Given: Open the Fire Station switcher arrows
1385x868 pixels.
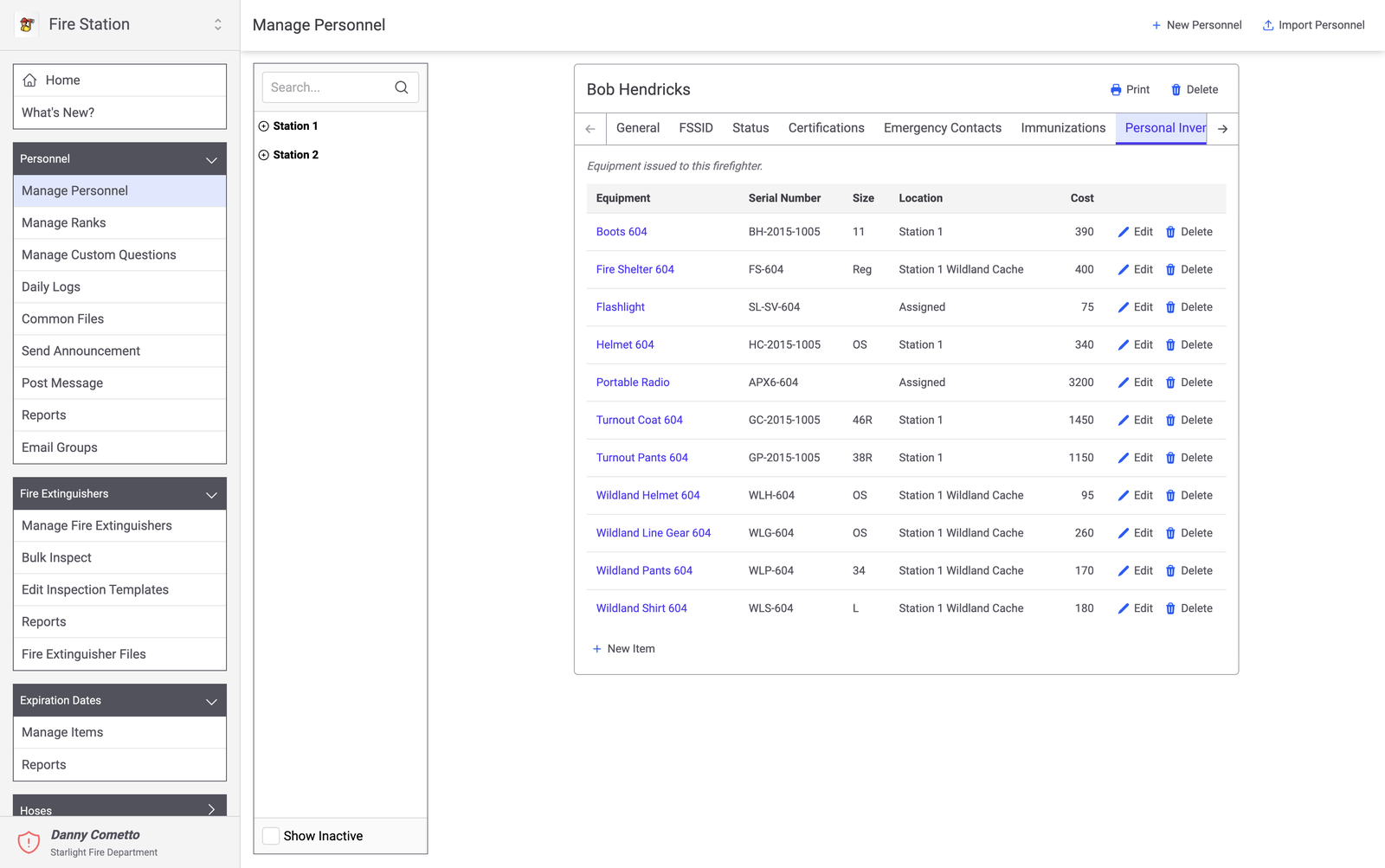Looking at the screenshot, I should [218, 25].
